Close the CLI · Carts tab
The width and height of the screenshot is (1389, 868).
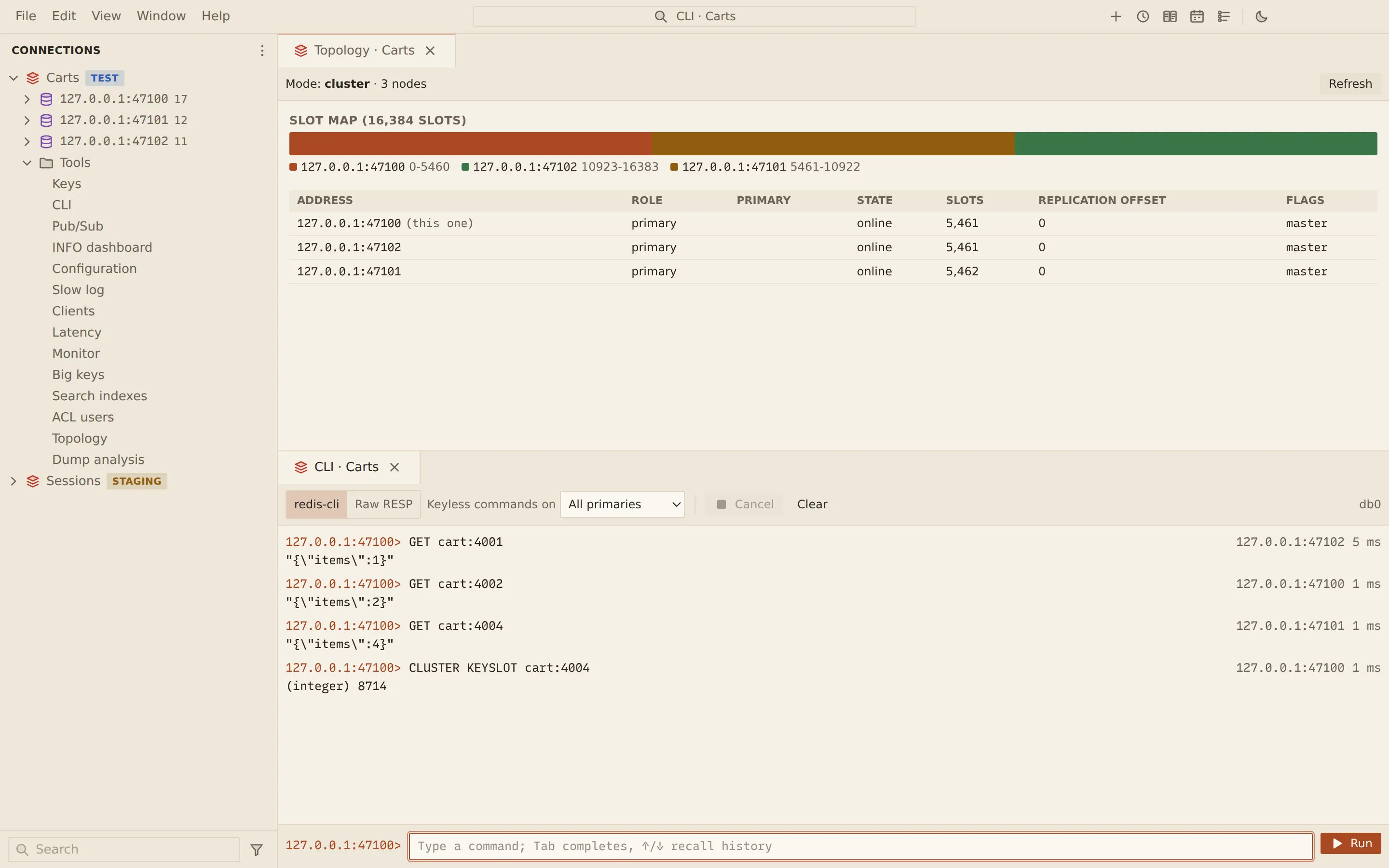tap(395, 467)
